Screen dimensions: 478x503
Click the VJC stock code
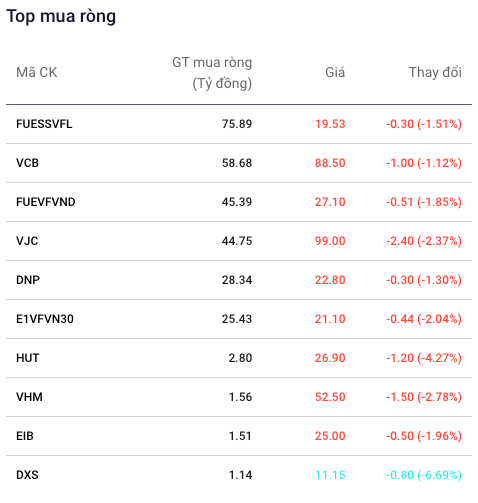tap(27, 241)
